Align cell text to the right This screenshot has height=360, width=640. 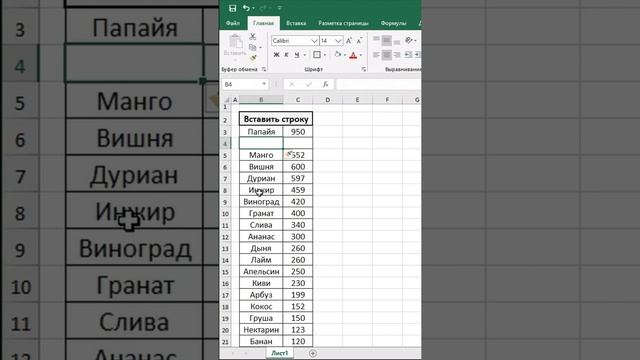[397, 55]
